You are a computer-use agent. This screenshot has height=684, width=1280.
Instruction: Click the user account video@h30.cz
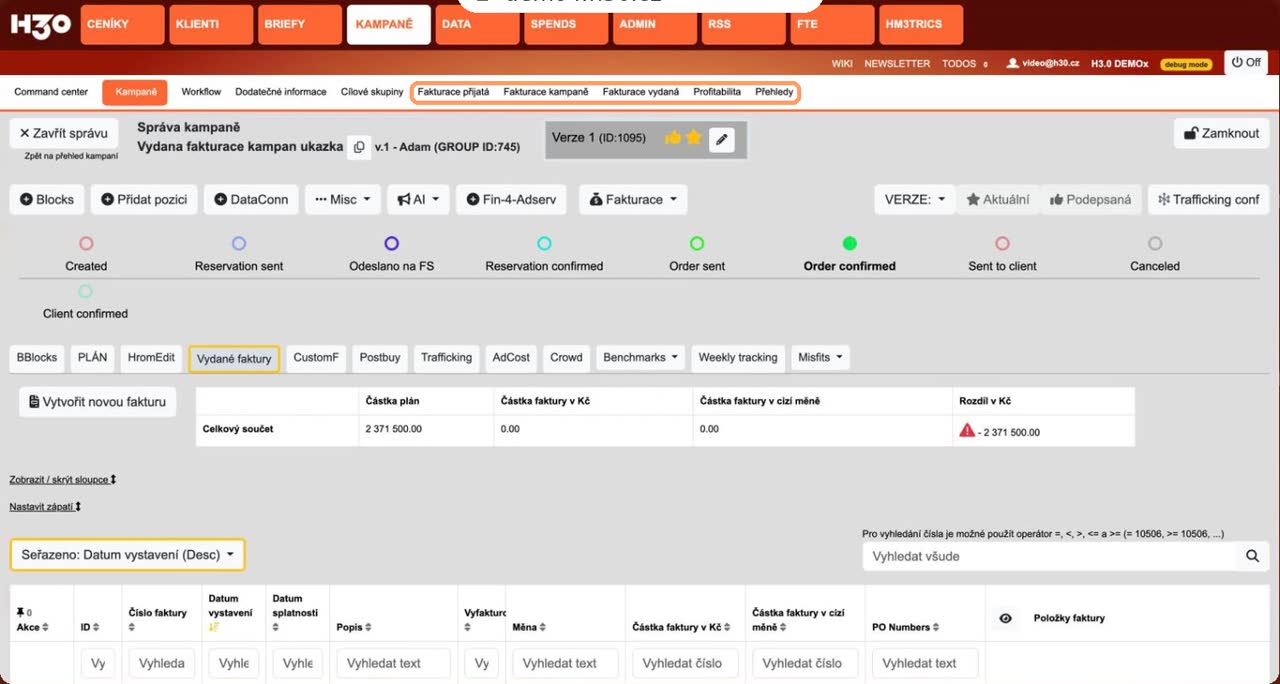(1043, 63)
